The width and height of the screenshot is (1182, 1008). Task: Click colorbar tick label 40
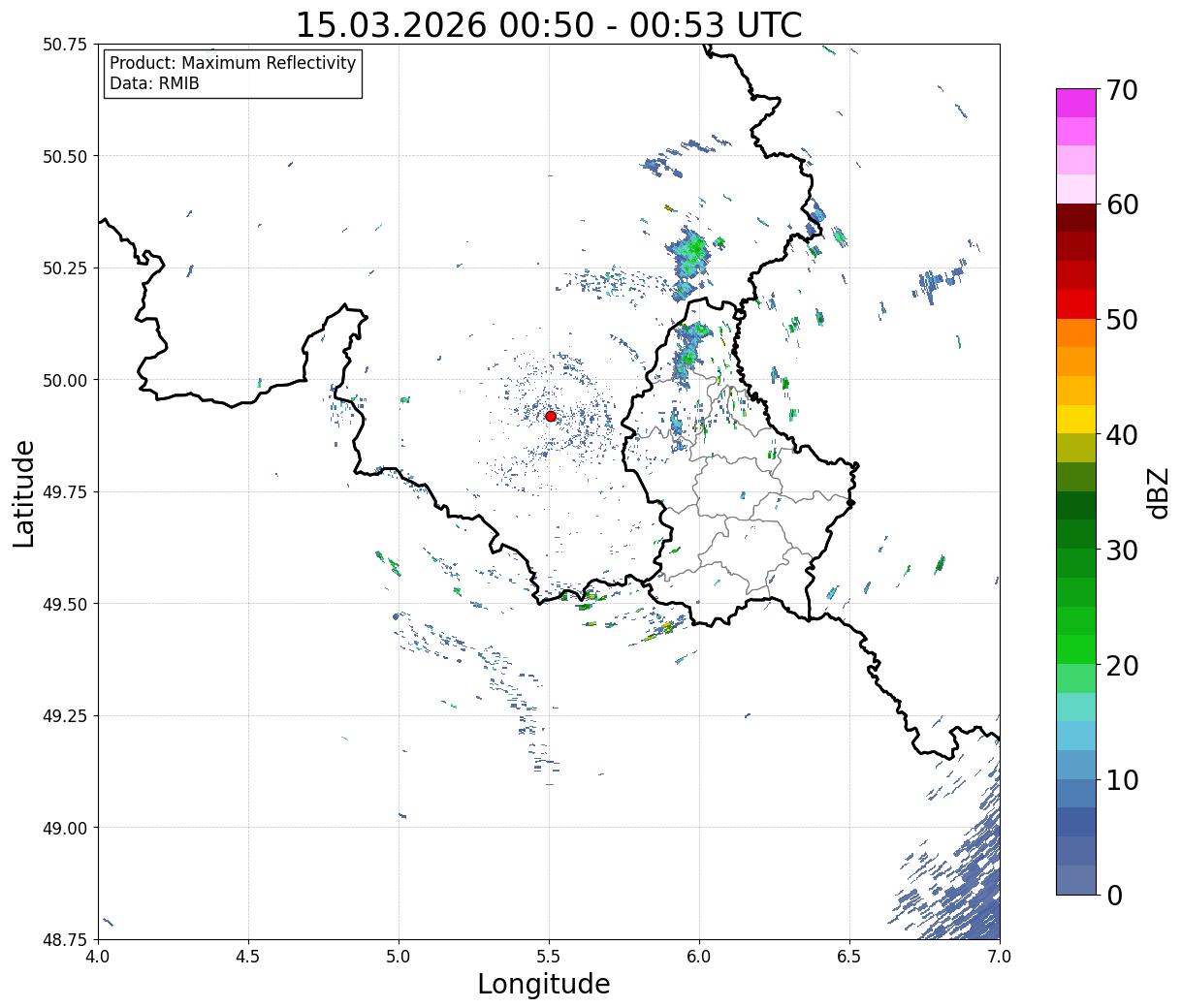(1122, 435)
